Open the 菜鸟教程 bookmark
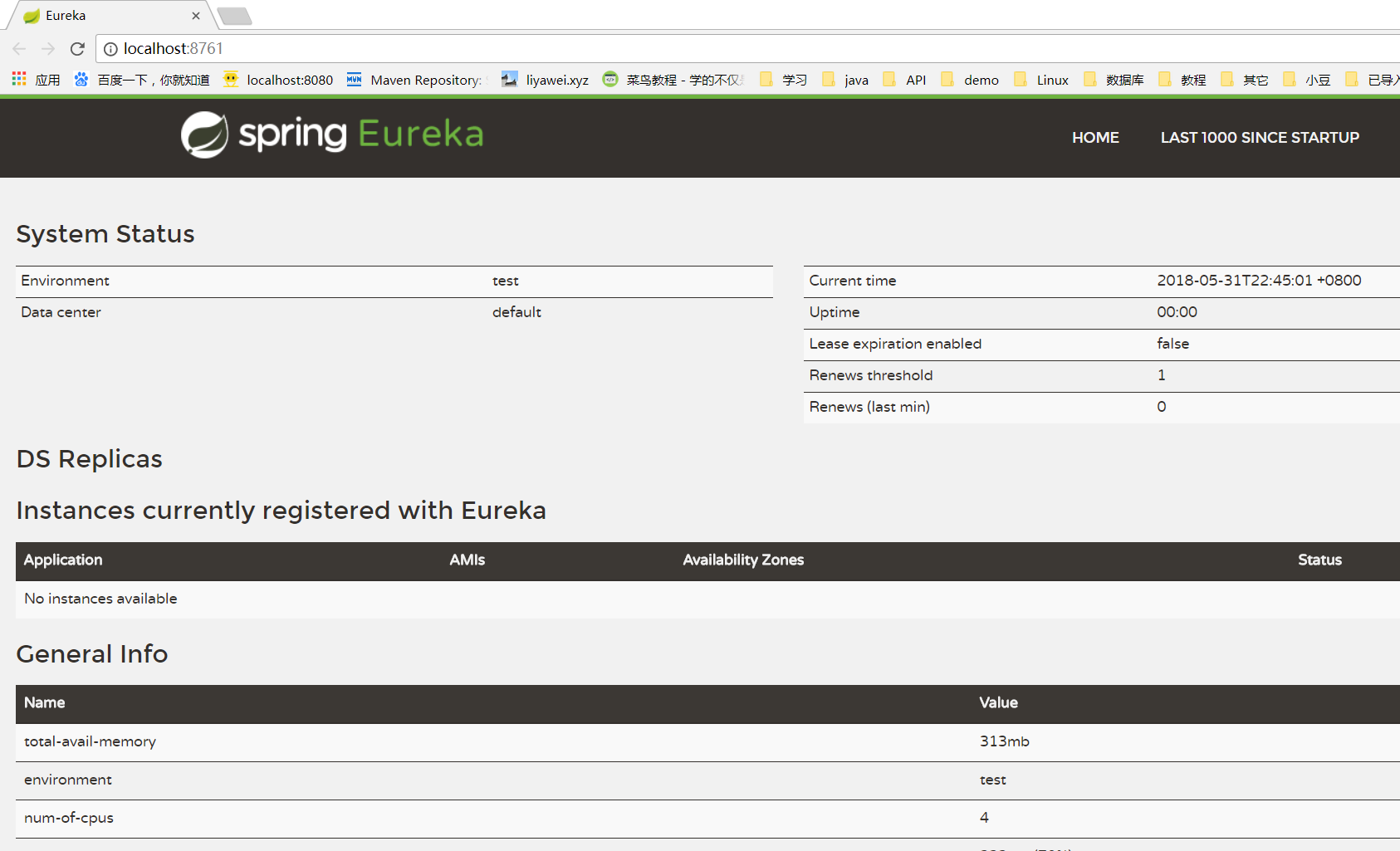1400x851 pixels. point(673,80)
